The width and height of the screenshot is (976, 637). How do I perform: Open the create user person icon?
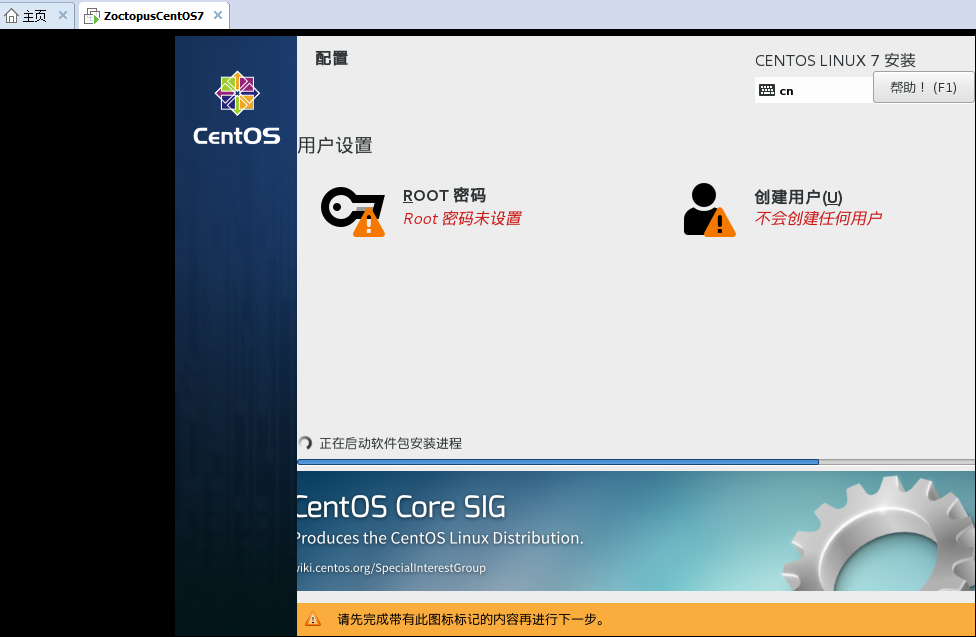point(709,210)
